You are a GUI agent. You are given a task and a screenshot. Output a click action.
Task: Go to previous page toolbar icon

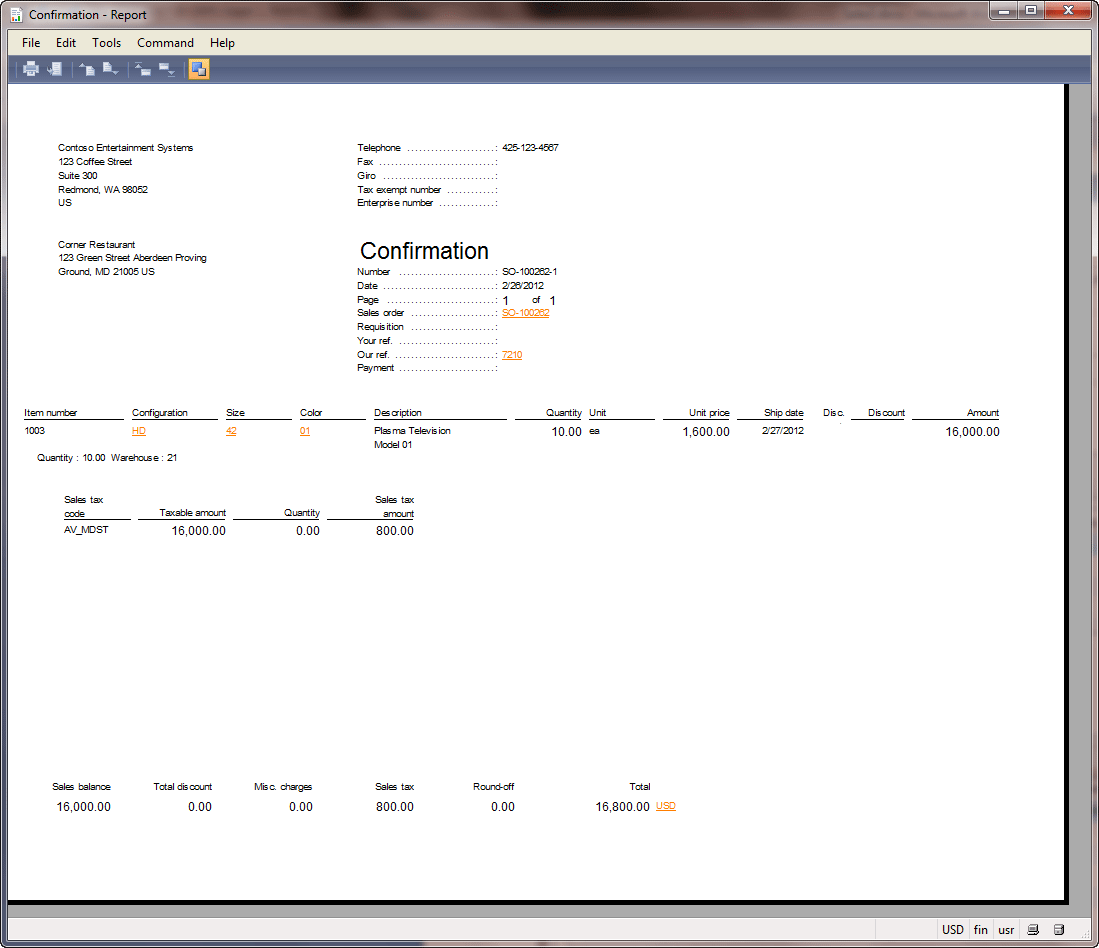click(x=87, y=69)
